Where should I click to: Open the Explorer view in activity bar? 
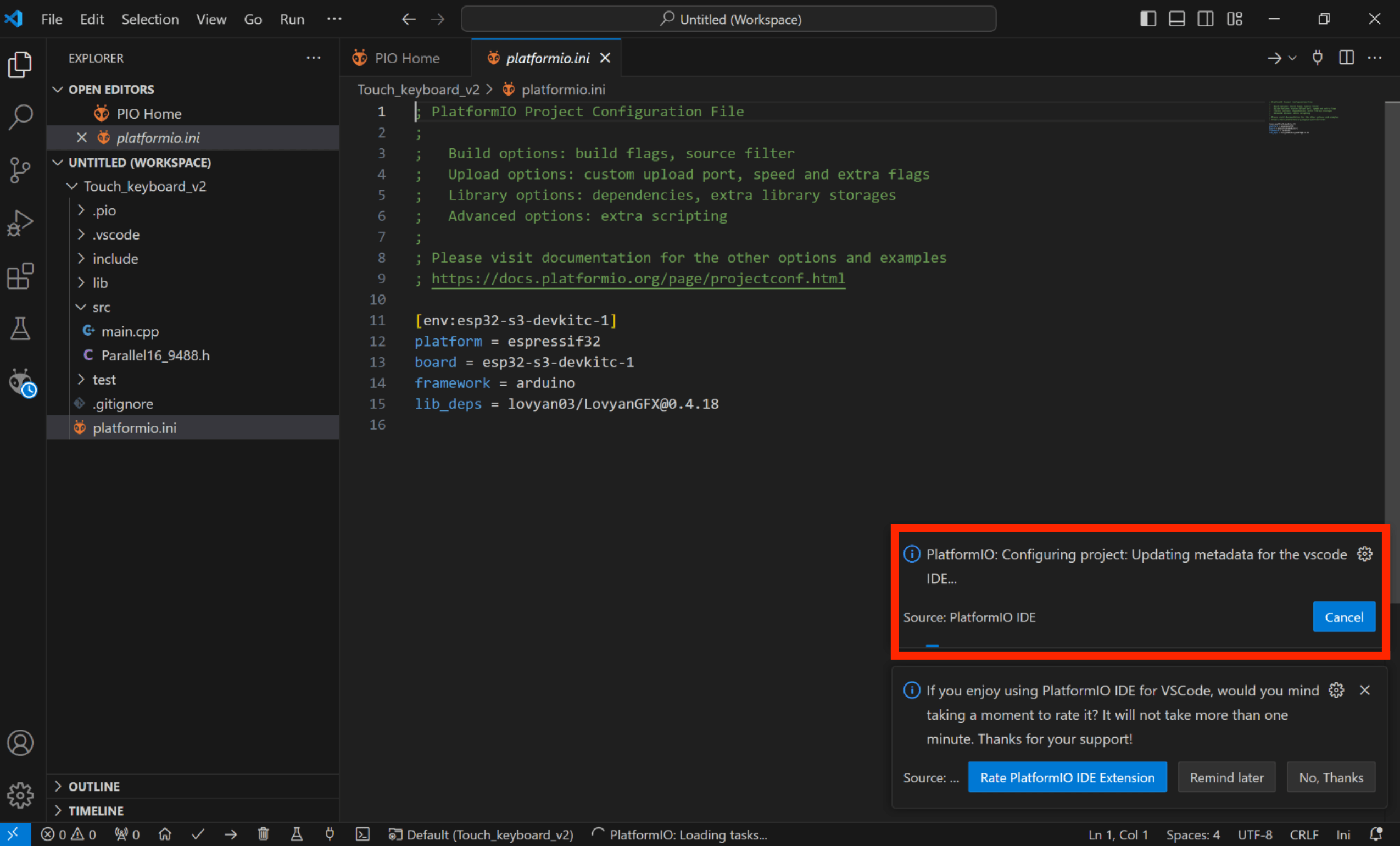pyautogui.click(x=20, y=64)
